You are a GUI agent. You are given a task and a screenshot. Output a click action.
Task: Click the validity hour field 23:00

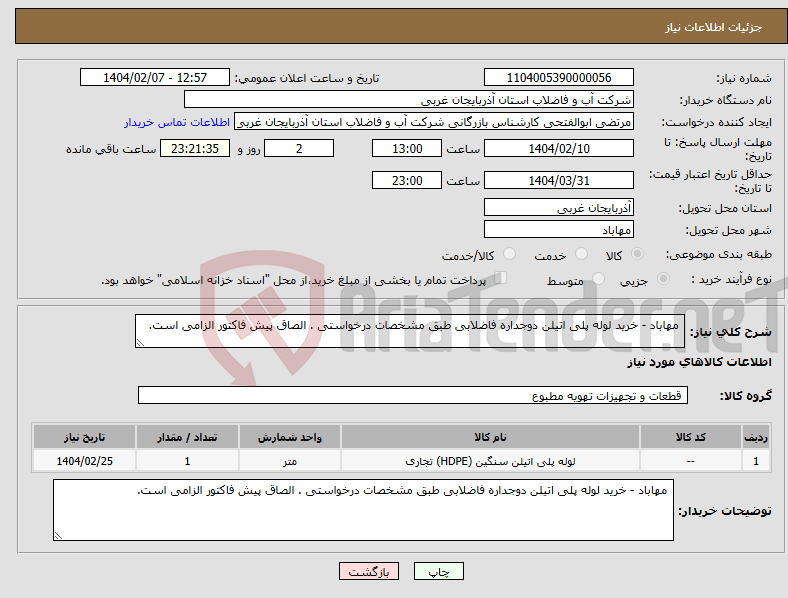(407, 180)
